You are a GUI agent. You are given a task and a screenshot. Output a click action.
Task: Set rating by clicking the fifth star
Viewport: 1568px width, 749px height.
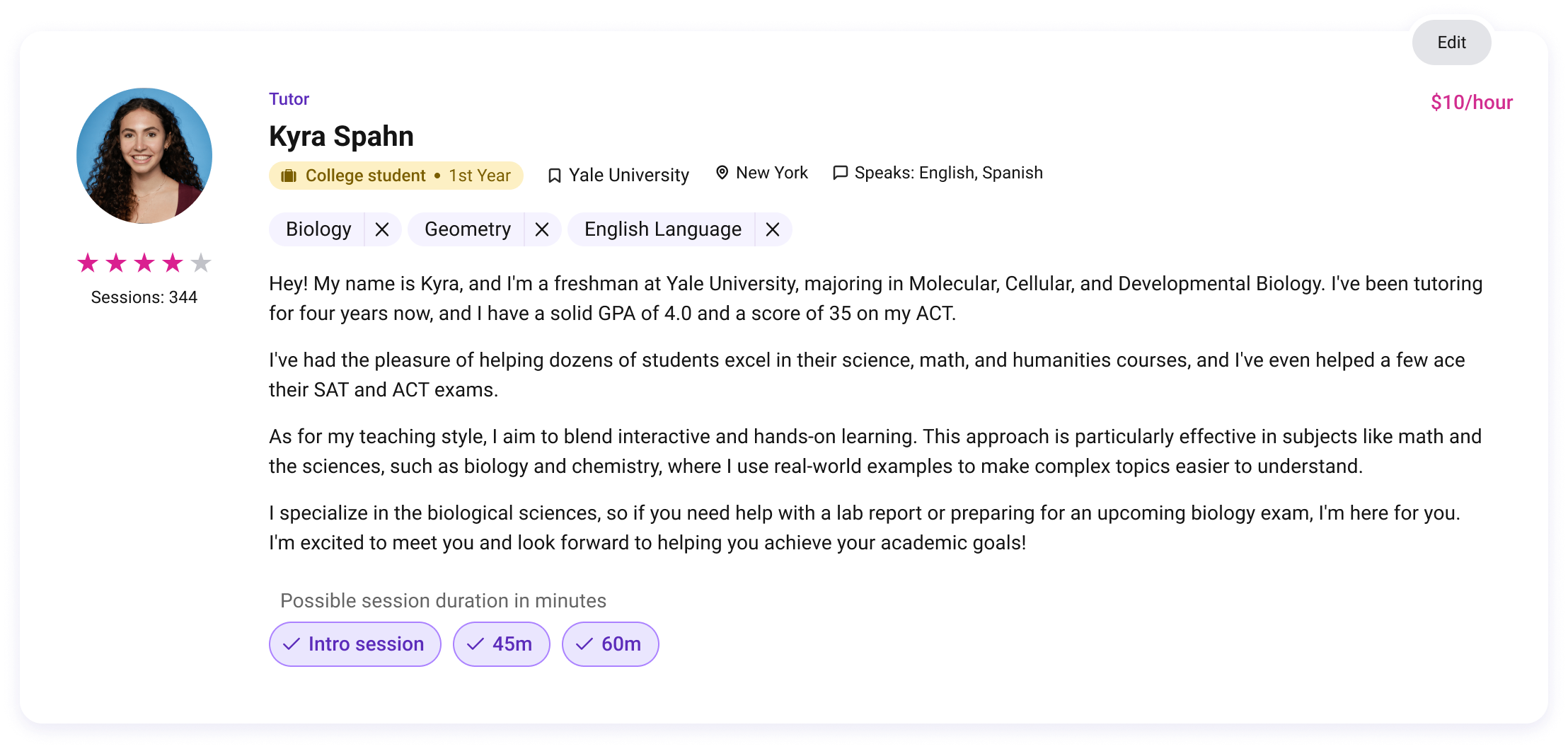click(x=200, y=263)
